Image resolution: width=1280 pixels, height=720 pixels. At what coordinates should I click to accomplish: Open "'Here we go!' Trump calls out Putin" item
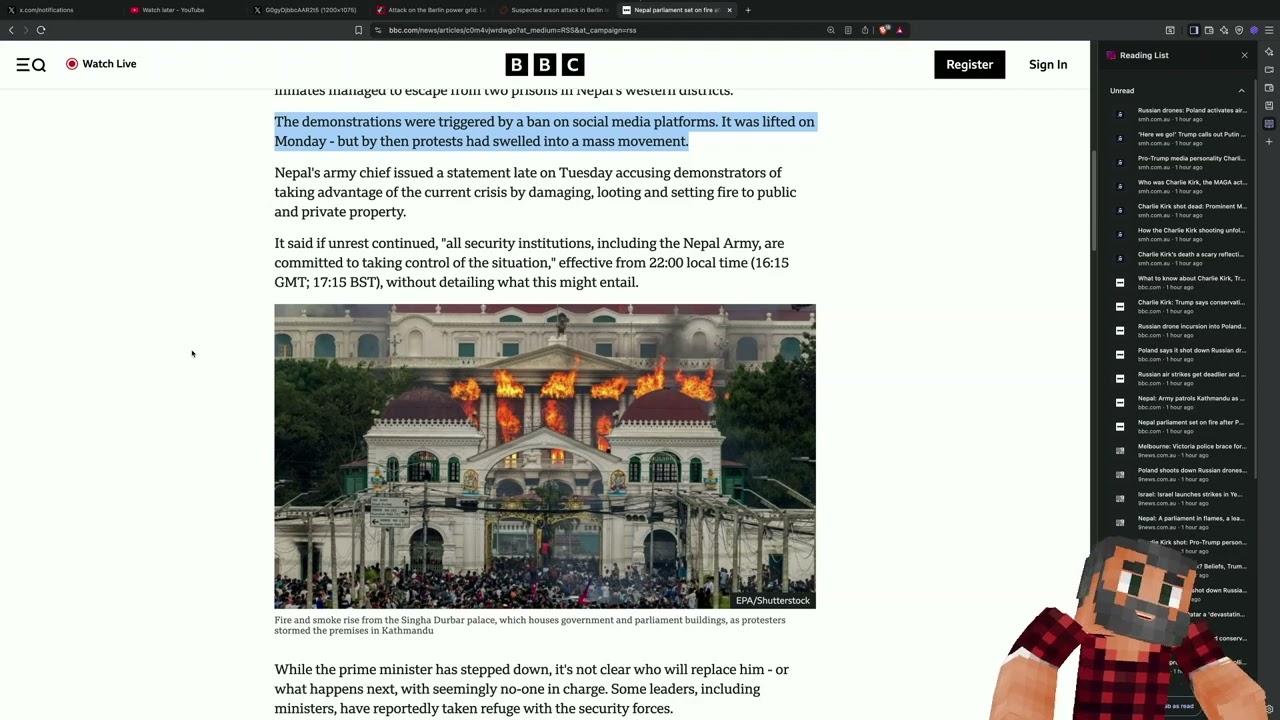pyautogui.click(x=1180, y=139)
